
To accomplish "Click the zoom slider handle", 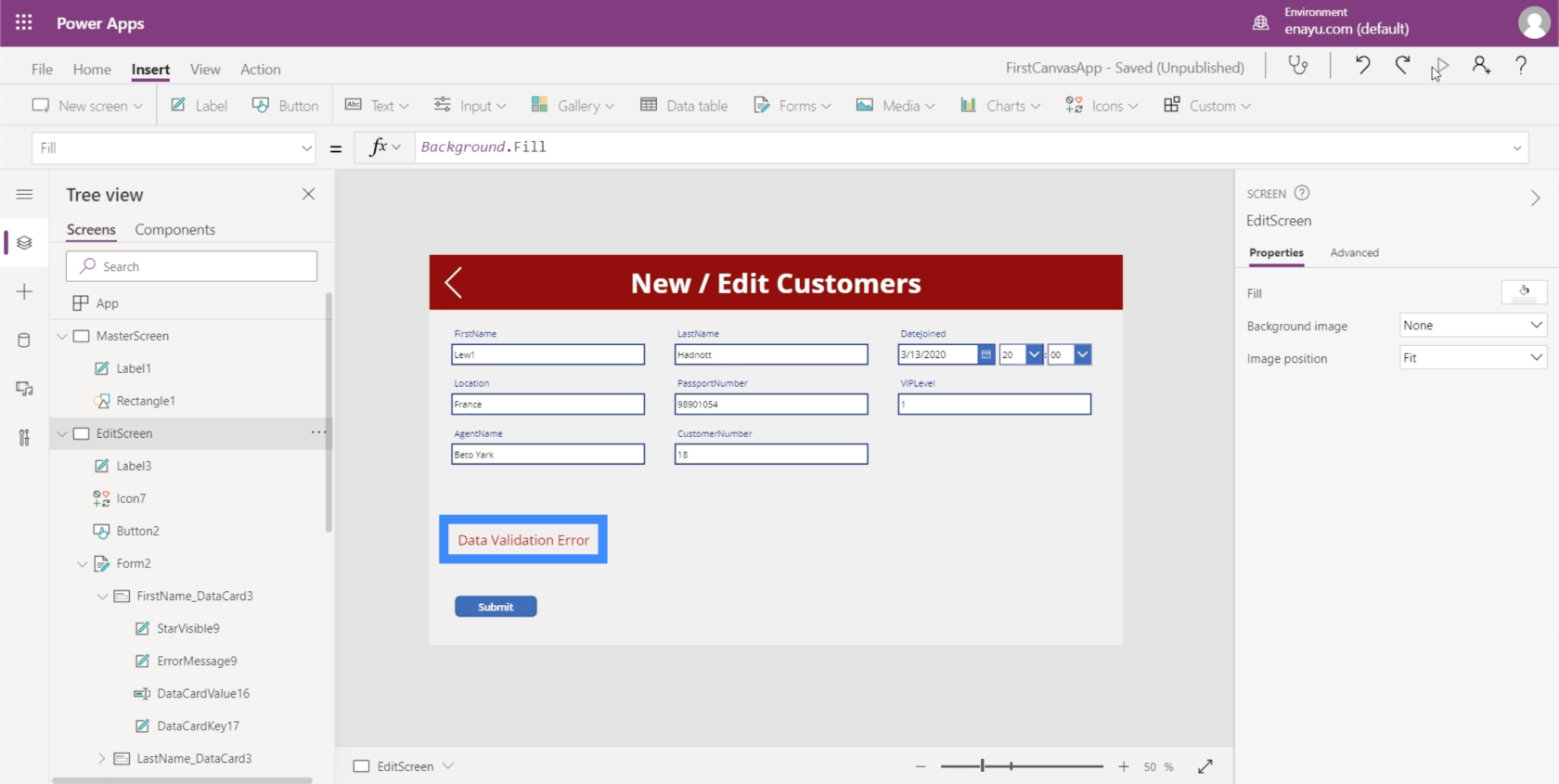I will [x=982, y=766].
